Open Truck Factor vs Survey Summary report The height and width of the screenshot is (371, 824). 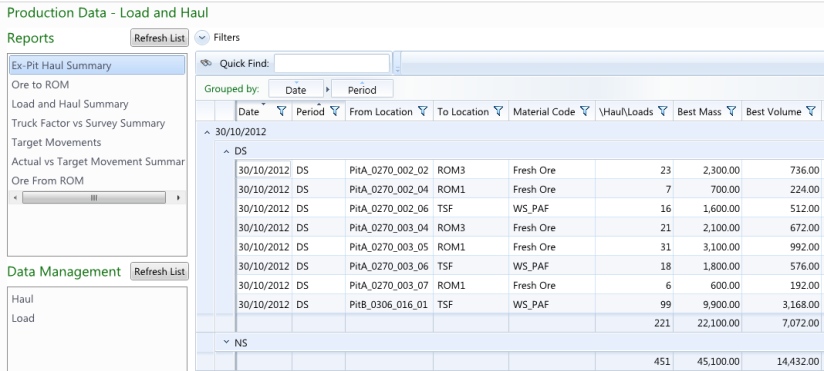click(88, 123)
